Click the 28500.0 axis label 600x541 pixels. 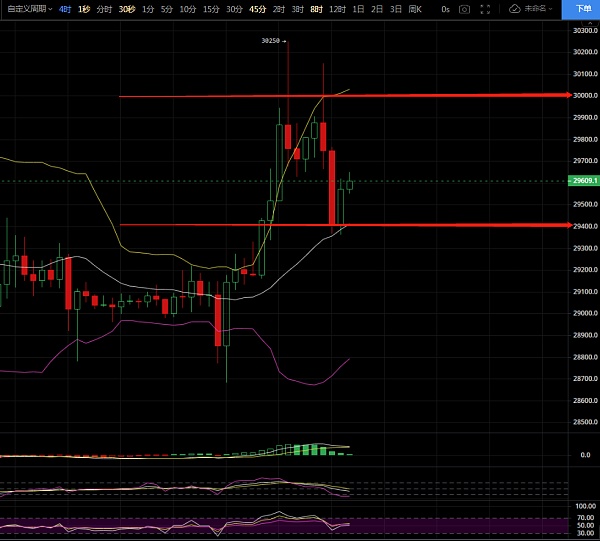tap(585, 422)
